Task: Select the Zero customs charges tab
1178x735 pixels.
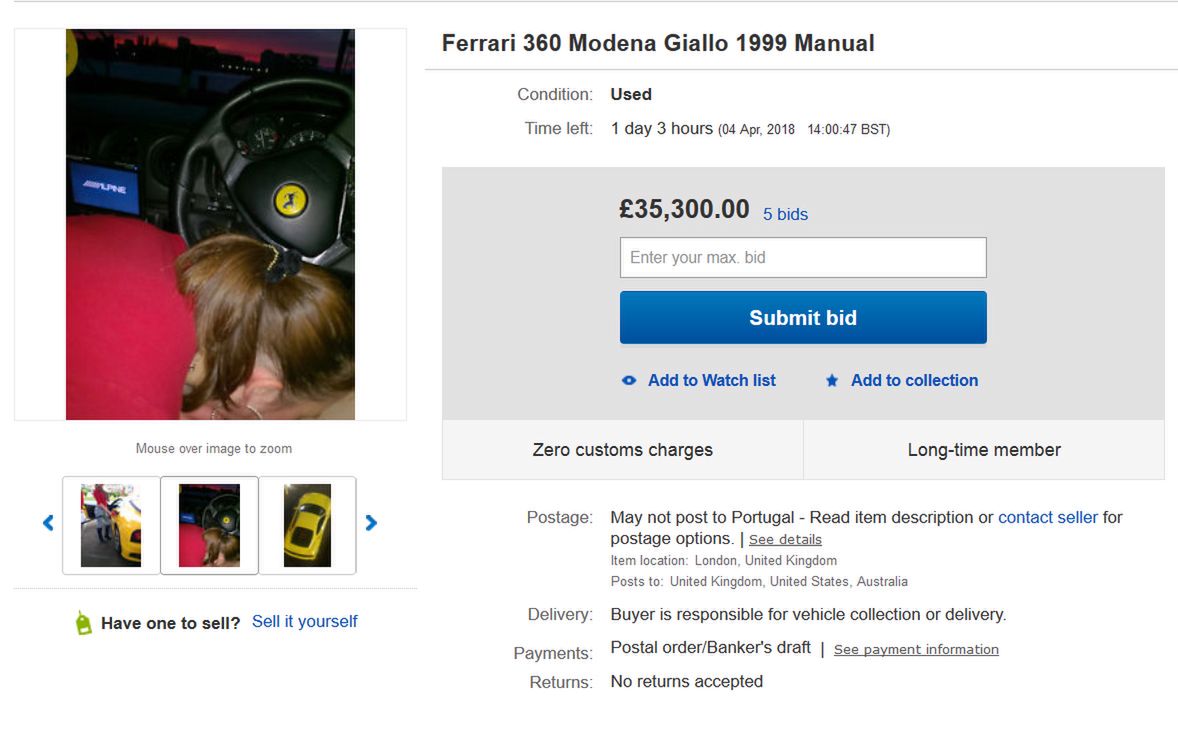Action: 623,449
